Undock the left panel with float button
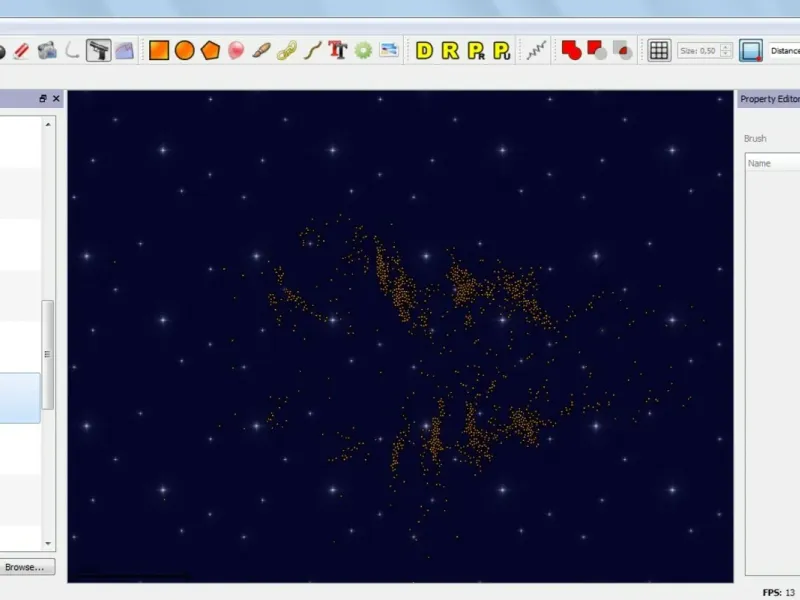800x600 pixels. click(43, 98)
